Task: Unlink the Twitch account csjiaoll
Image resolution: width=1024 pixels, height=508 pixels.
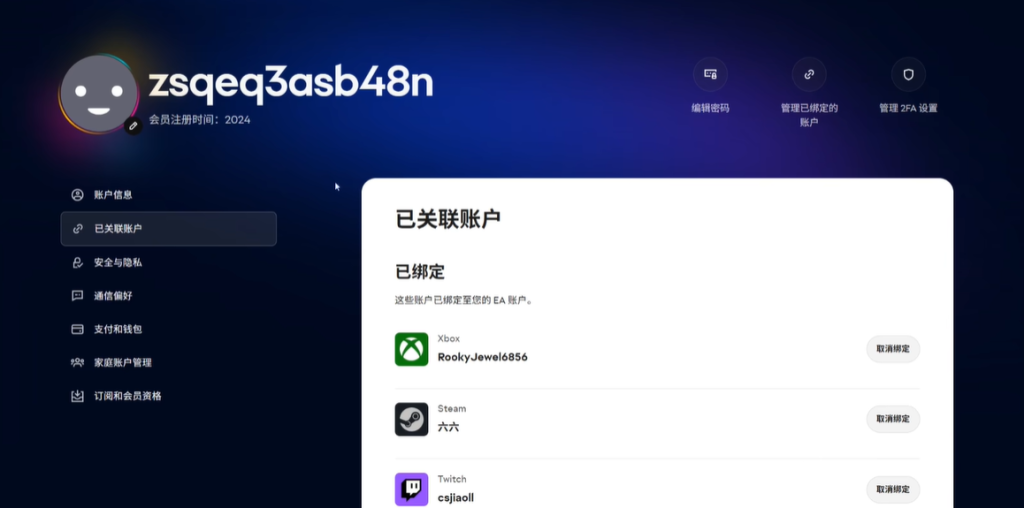Action: (892, 489)
